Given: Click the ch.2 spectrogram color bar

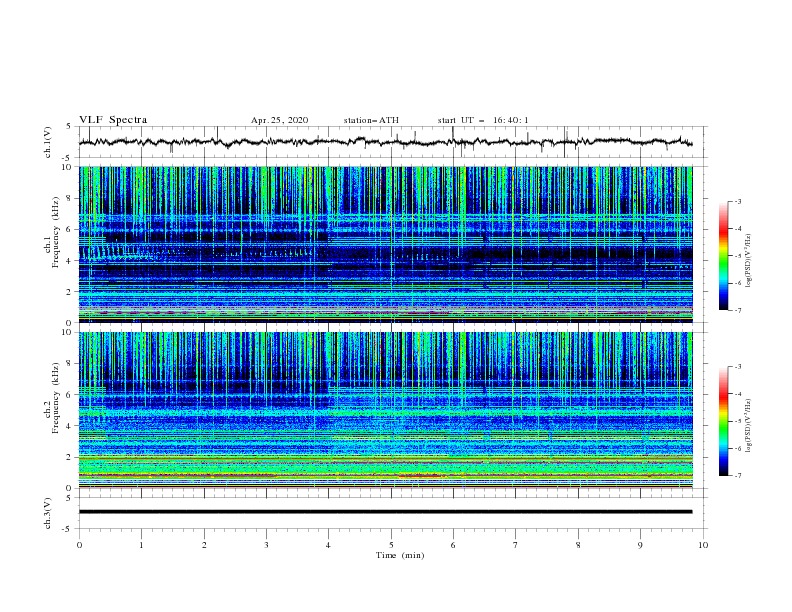Looking at the screenshot, I should pos(723,421).
